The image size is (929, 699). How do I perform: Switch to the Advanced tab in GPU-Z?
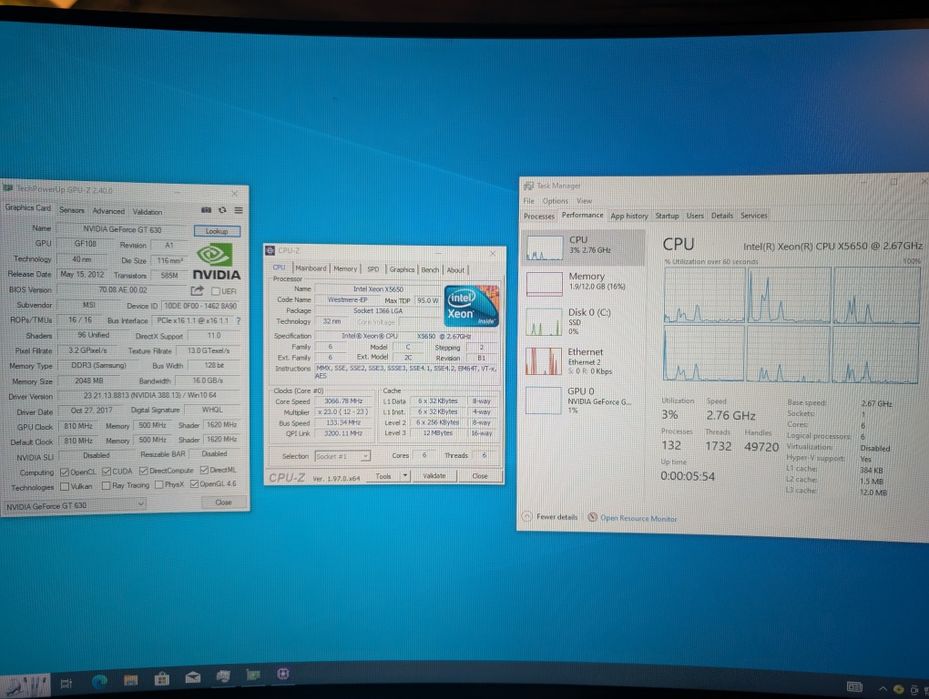(108, 211)
